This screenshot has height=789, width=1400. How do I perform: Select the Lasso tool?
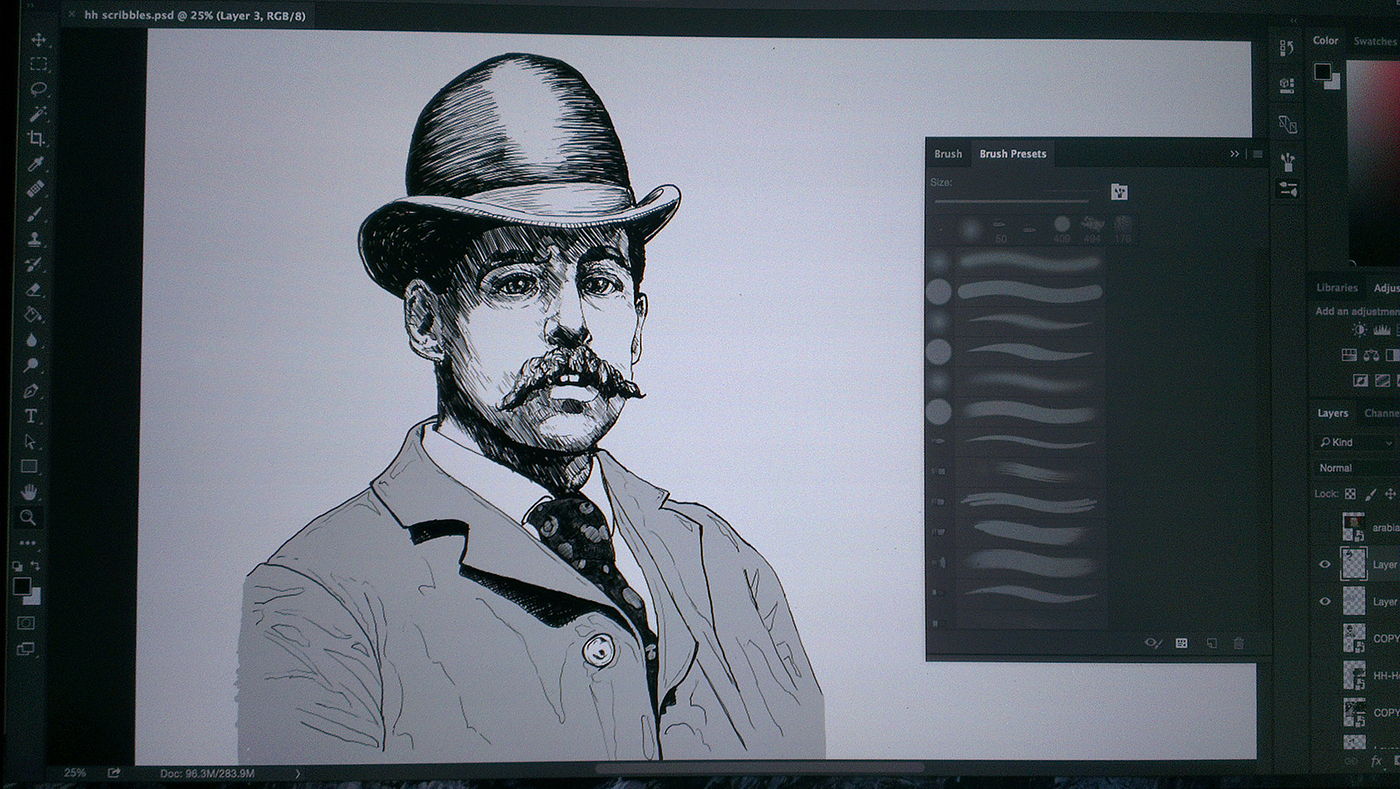coord(38,89)
